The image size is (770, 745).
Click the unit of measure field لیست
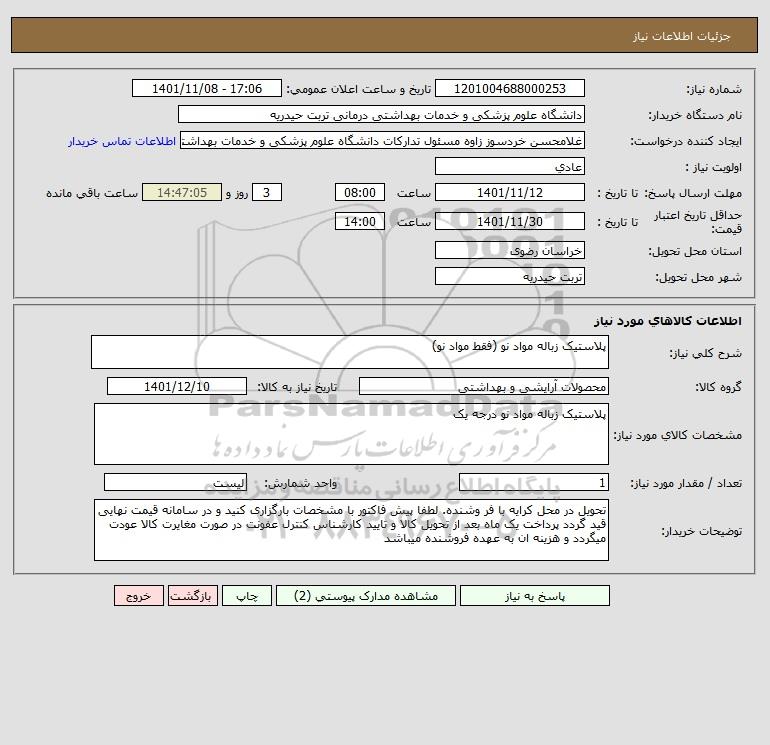click(175, 482)
